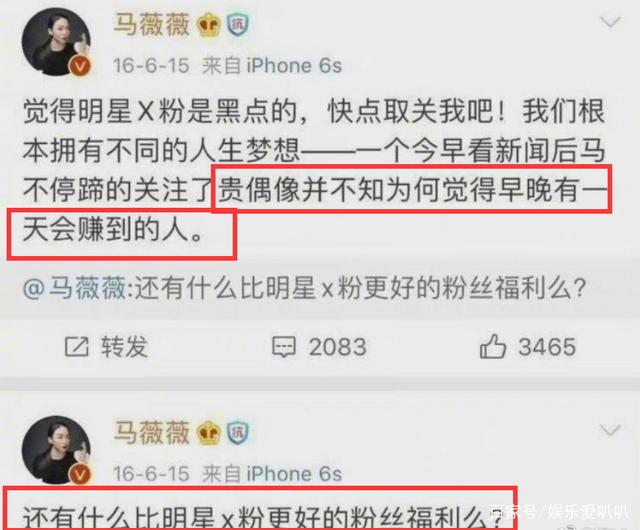Screen dimensions: 640x530
Task: Open 马薇薇 username on the second post
Action: click(x=151, y=433)
